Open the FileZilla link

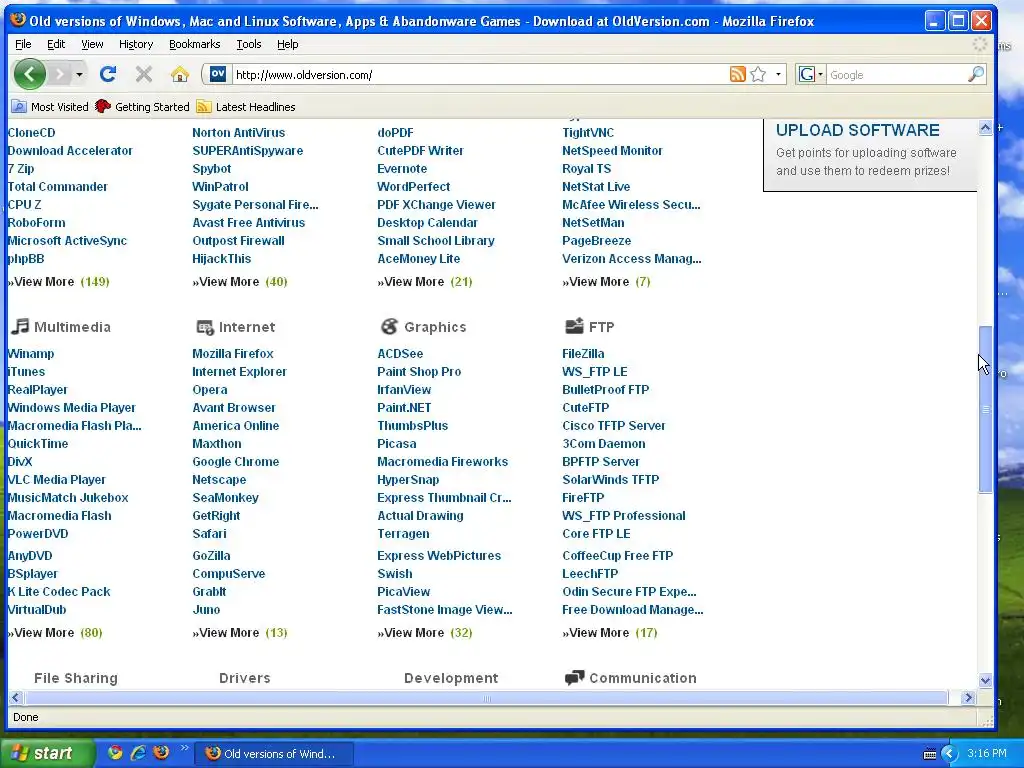pos(583,353)
